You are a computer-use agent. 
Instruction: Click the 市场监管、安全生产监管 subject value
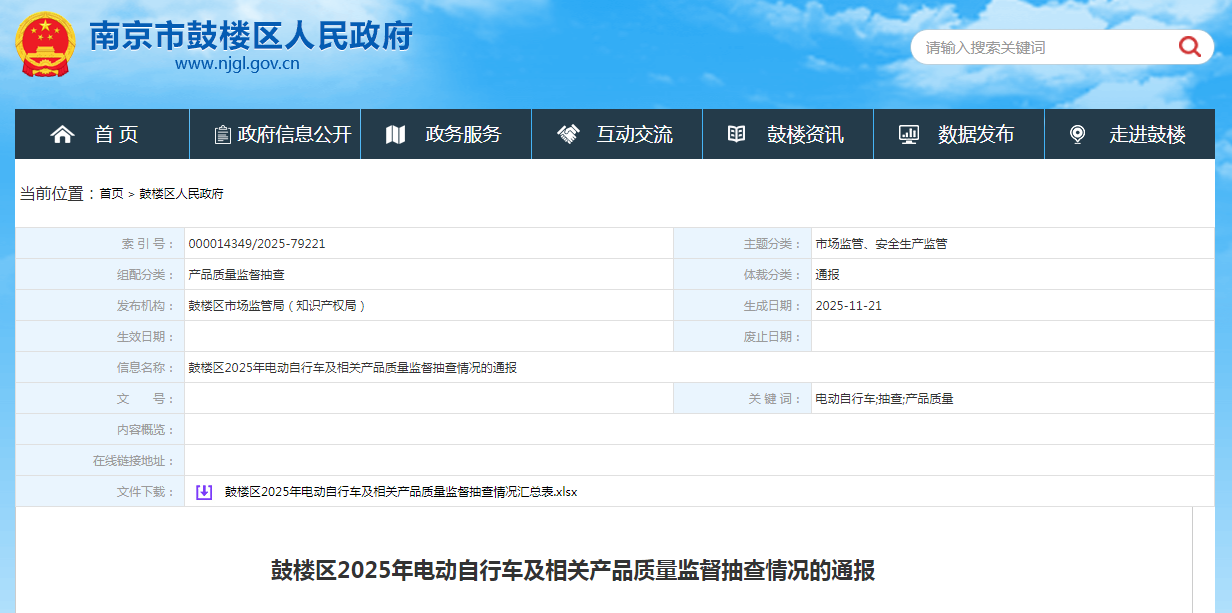coord(881,244)
